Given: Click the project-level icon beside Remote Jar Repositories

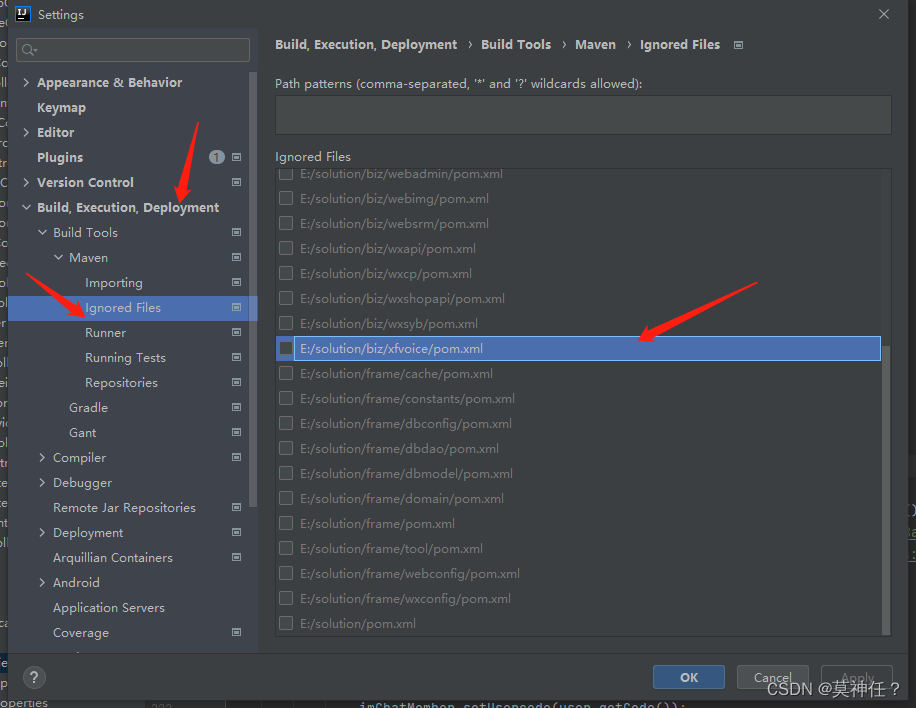Looking at the screenshot, I should click(x=237, y=508).
